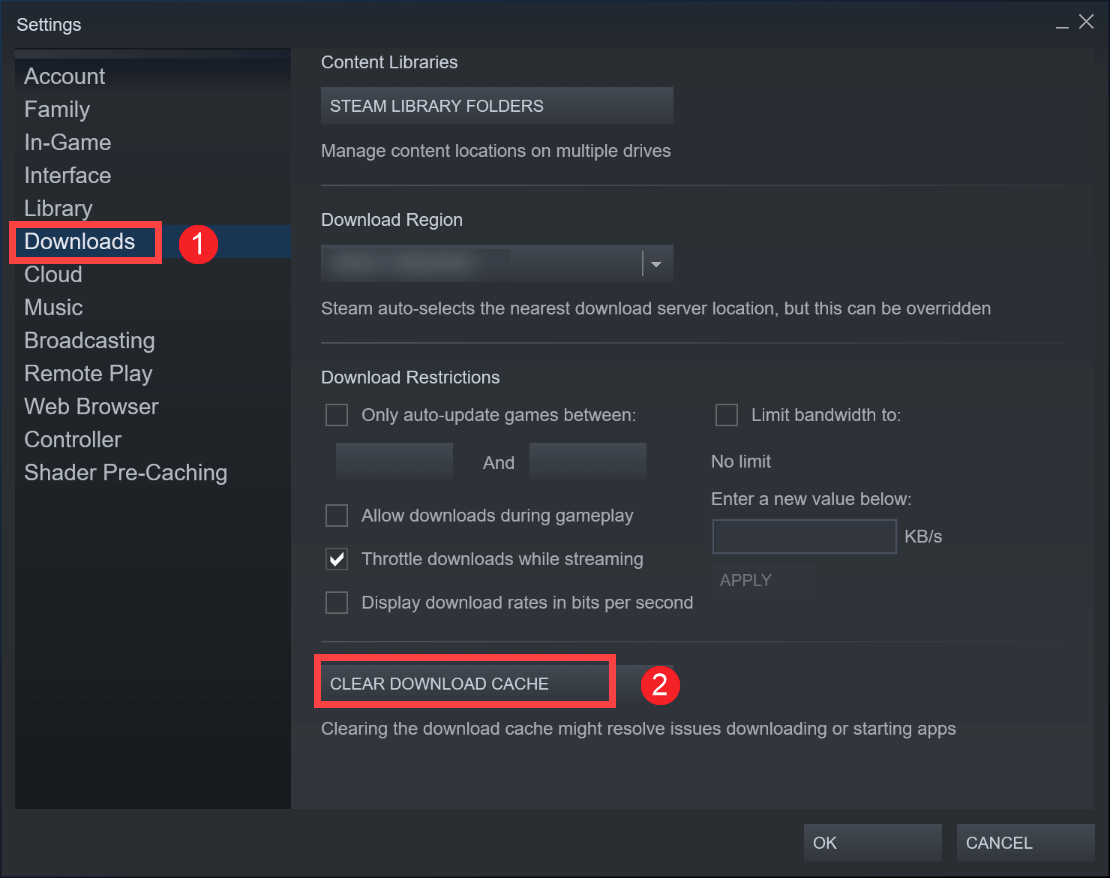
Task: Dismiss settings with Cancel button
Action: (1026, 843)
